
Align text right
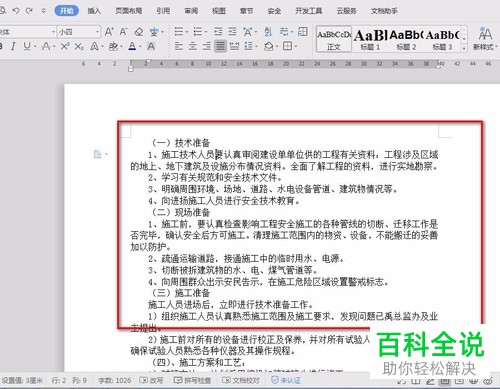[206, 46]
